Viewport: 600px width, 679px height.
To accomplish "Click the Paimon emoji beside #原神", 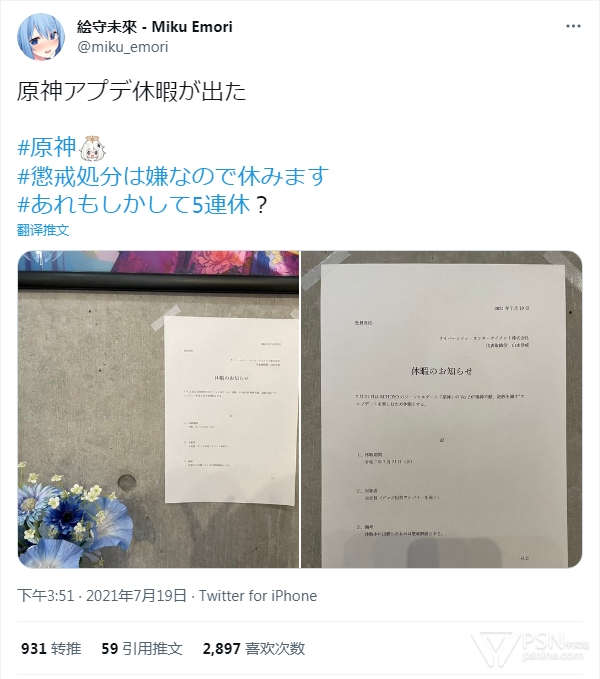I will tap(92, 148).
